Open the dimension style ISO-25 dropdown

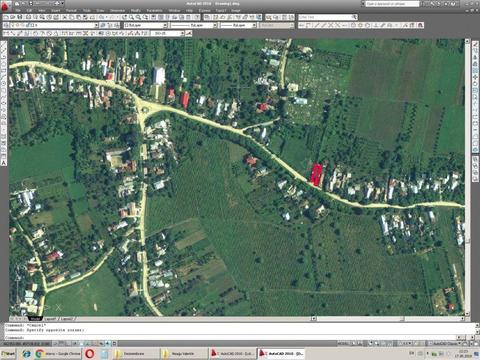click(x=167, y=33)
